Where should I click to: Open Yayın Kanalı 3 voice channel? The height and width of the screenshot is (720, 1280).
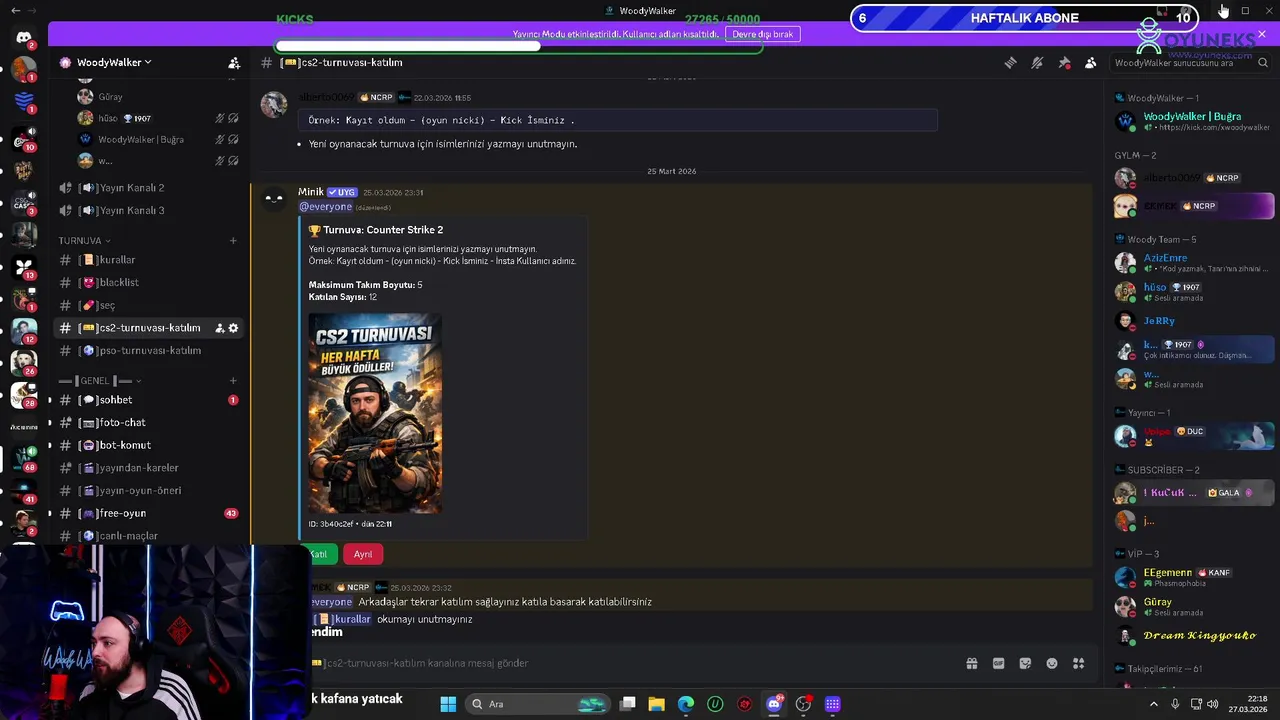pyautogui.click(x=131, y=211)
